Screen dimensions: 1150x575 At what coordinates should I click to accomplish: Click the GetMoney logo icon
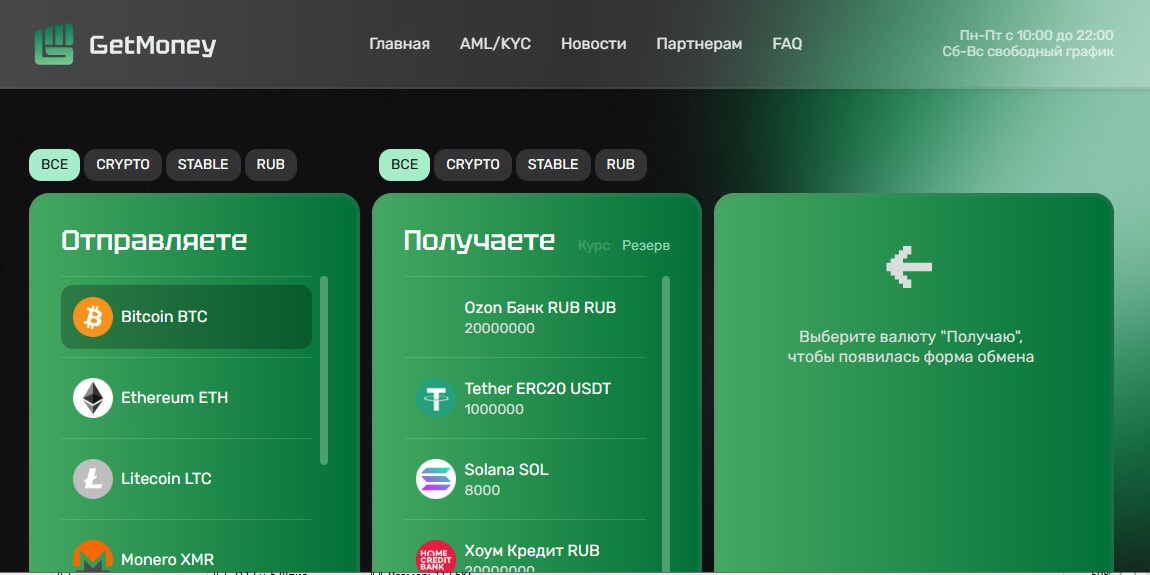point(54,44)
